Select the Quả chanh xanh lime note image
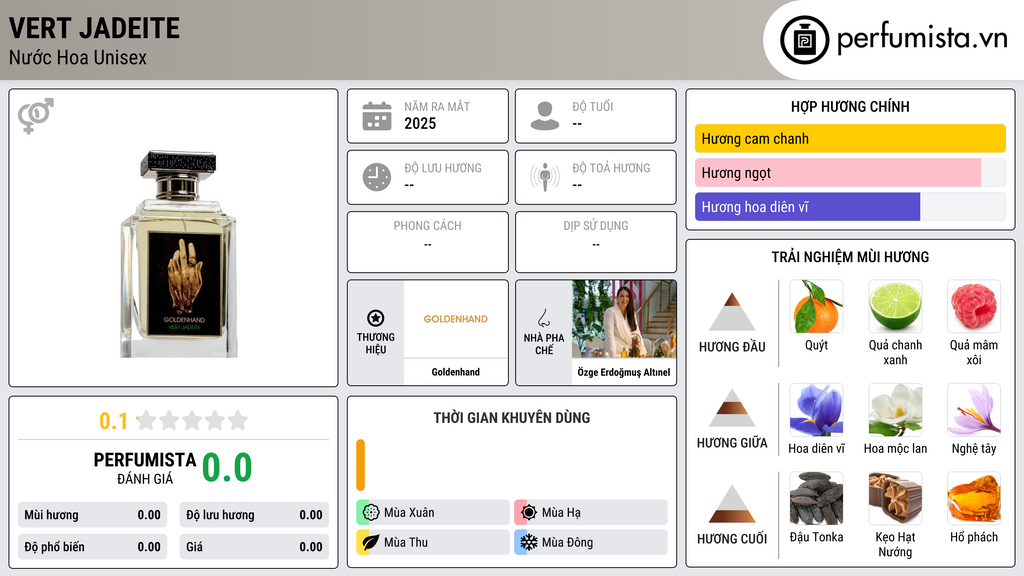 pyautogui.click(x=895, y=306)
